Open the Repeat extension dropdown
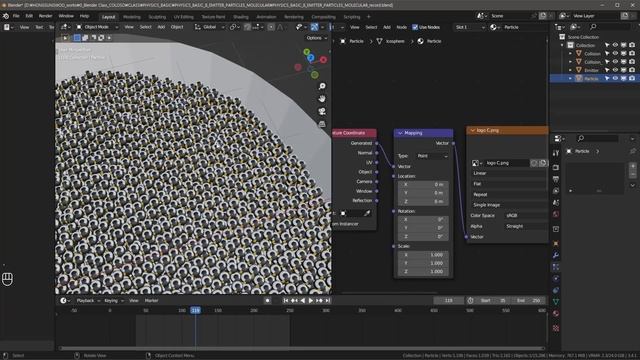Screen dimensions: 640x360 tap(509, 194)
